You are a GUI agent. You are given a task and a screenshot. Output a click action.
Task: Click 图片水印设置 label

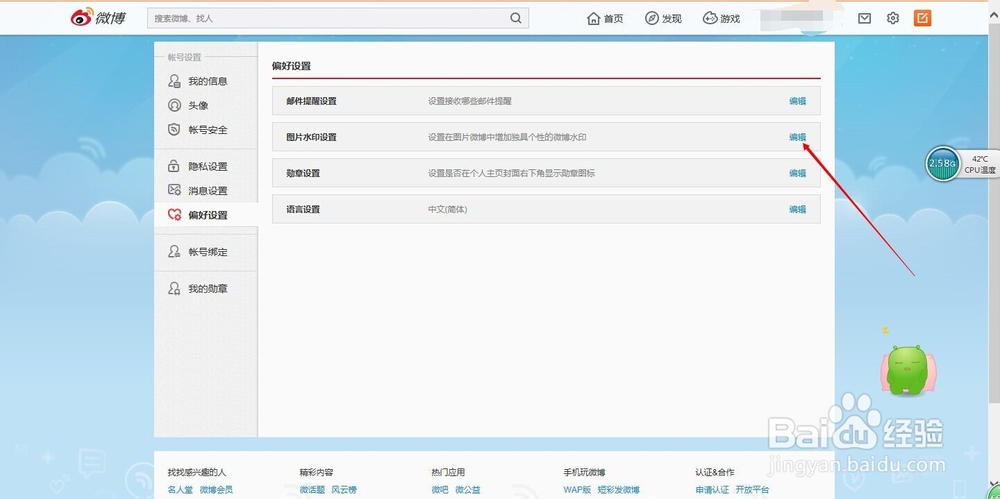click(x=311, y=137)
